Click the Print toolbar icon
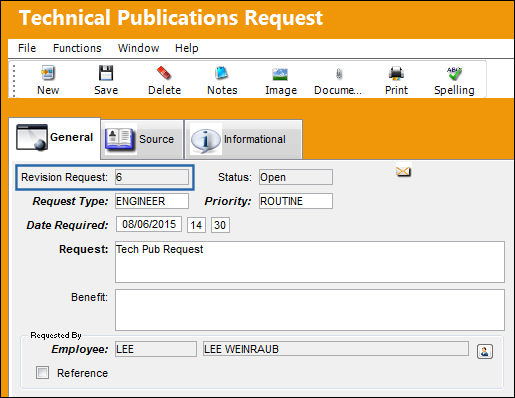515x398 pixels. coord(396,73)
